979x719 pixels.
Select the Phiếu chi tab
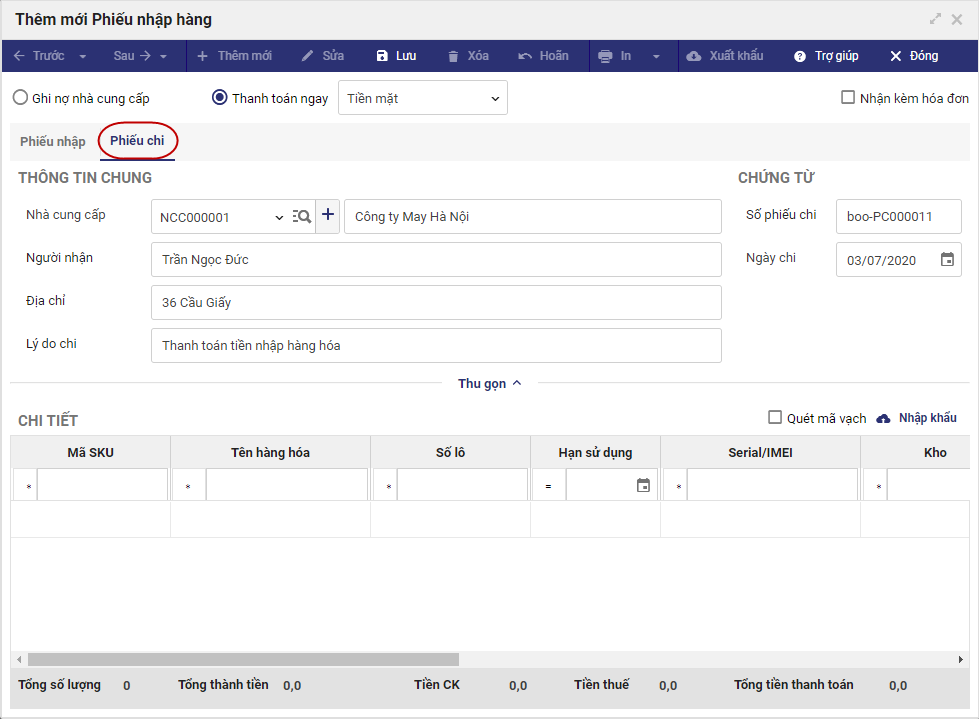point(137,141)
